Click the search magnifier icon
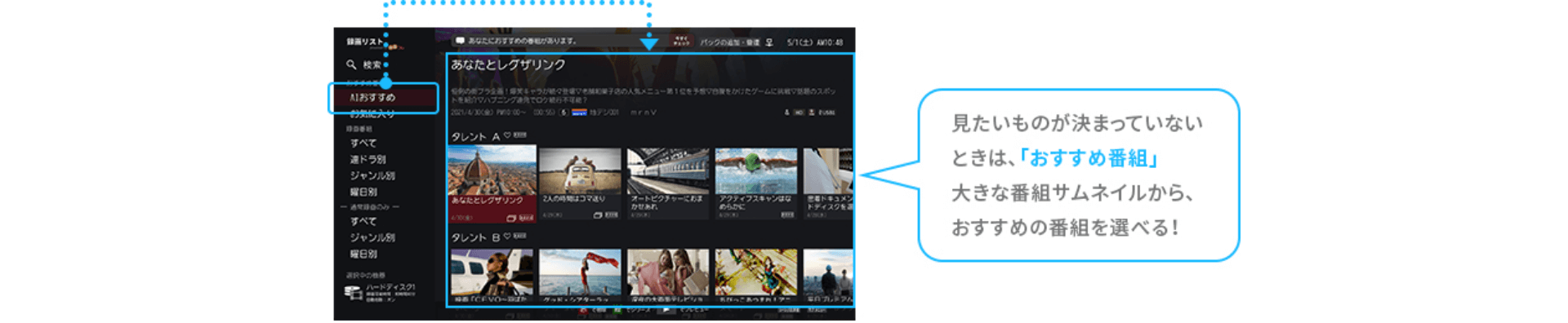The width and height of the screenshot is (1568, 323). pos(351,64)
